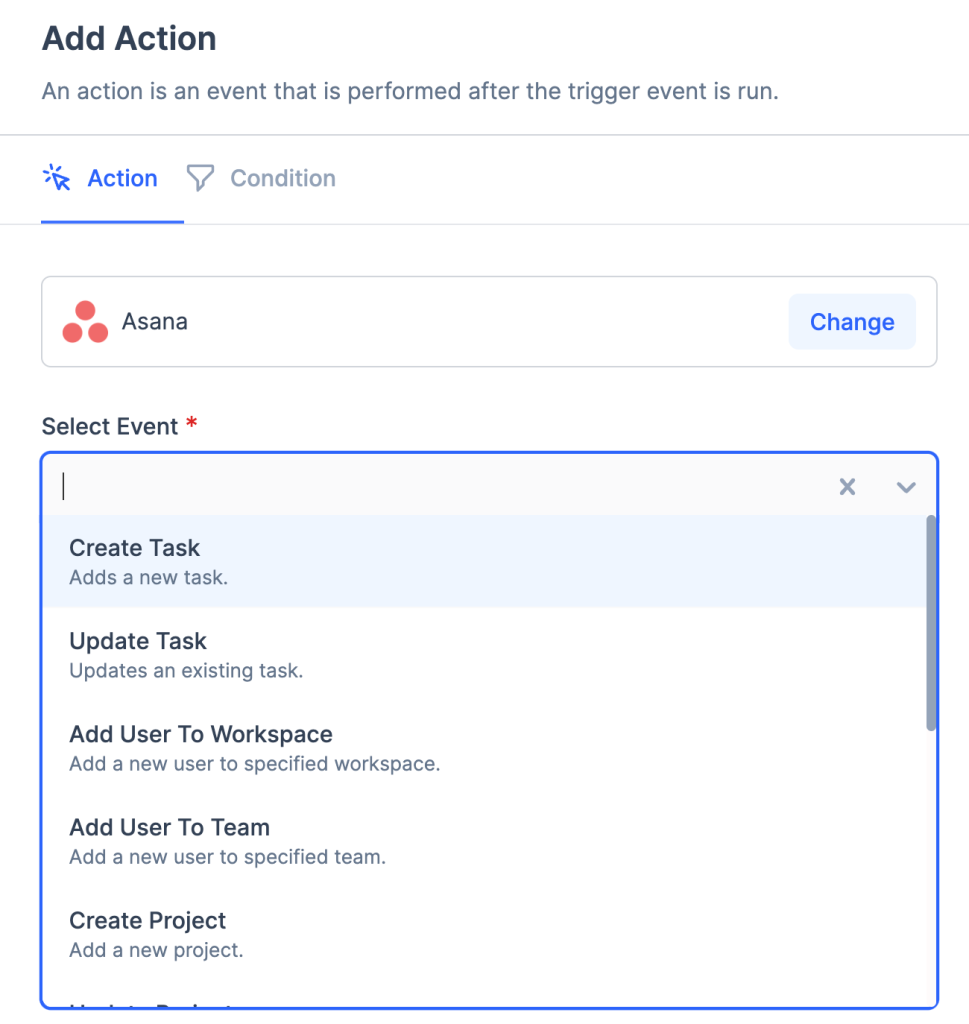
Task: Choose the Create Project event
Action: click(x=148, y=920)
